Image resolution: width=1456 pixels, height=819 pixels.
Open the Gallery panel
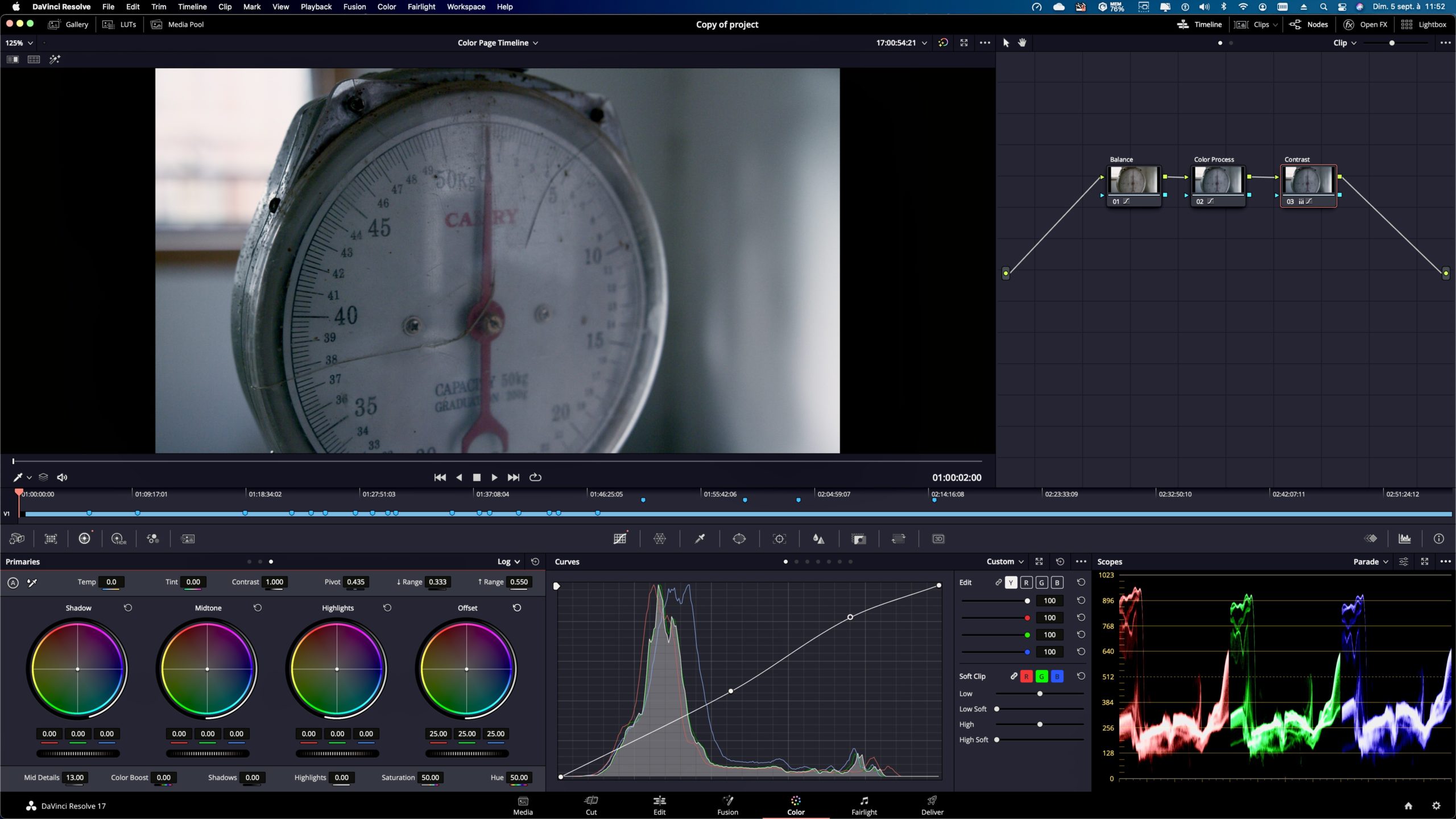[x=69, y=24]
